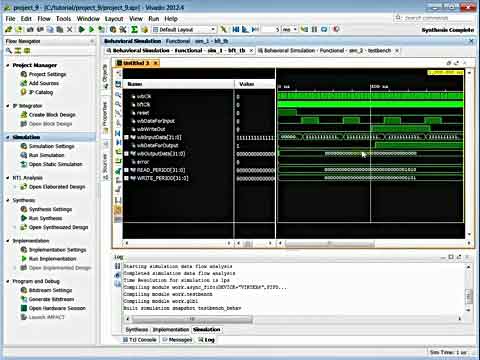Close the Untitled 3 waveform tab
480x360 pixels.
(x=155, y=63)
